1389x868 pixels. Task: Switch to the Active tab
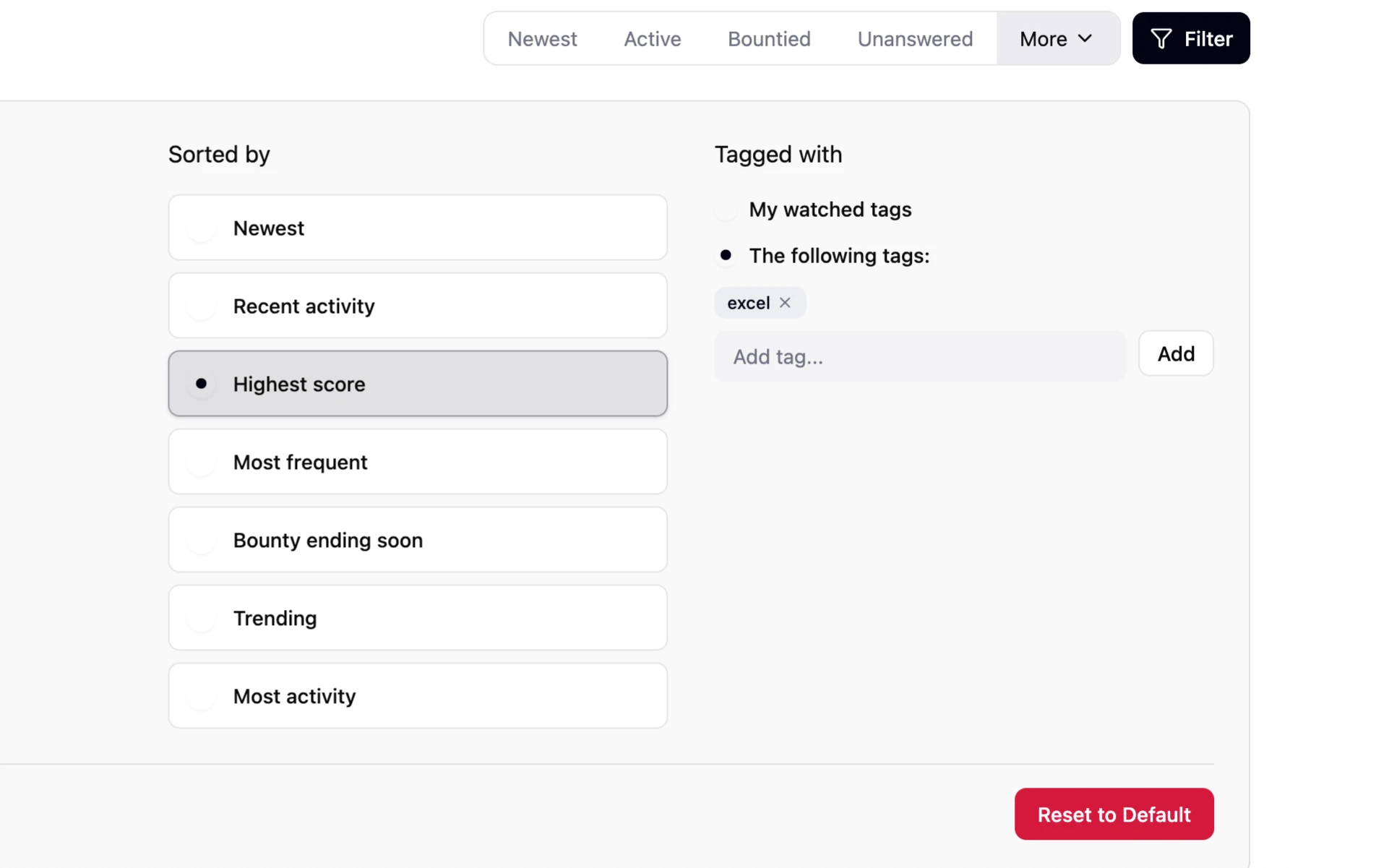652,39
